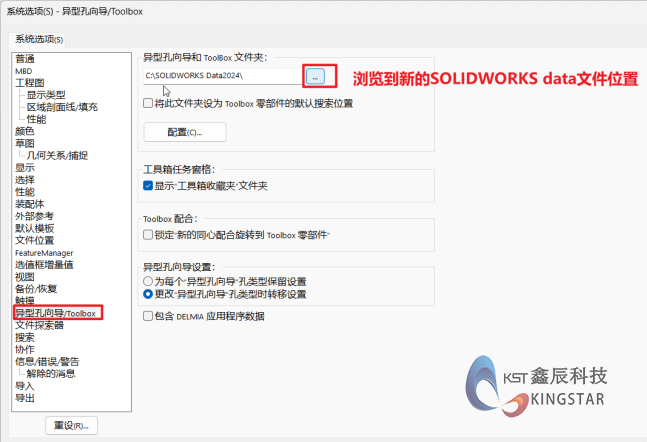
Task: Select 解除的消息 item
Action: 51,374
